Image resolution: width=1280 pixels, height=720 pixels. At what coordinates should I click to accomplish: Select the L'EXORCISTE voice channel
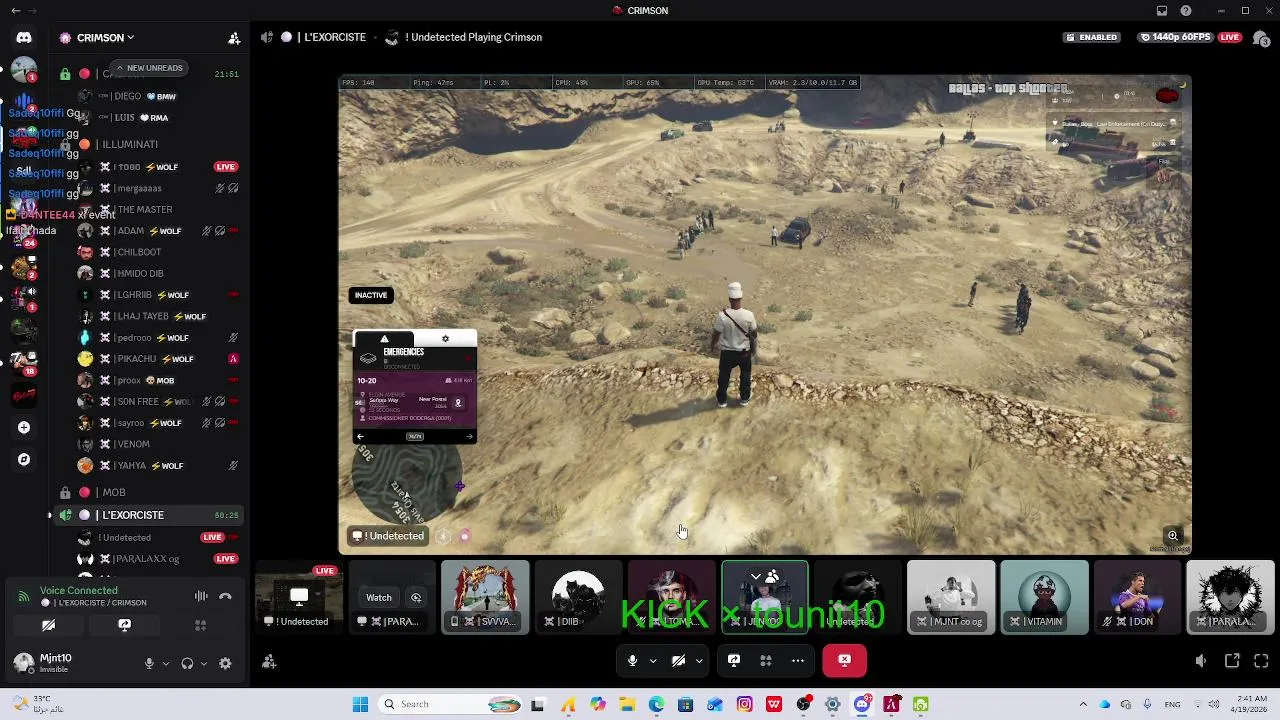(x=150, y=515)
